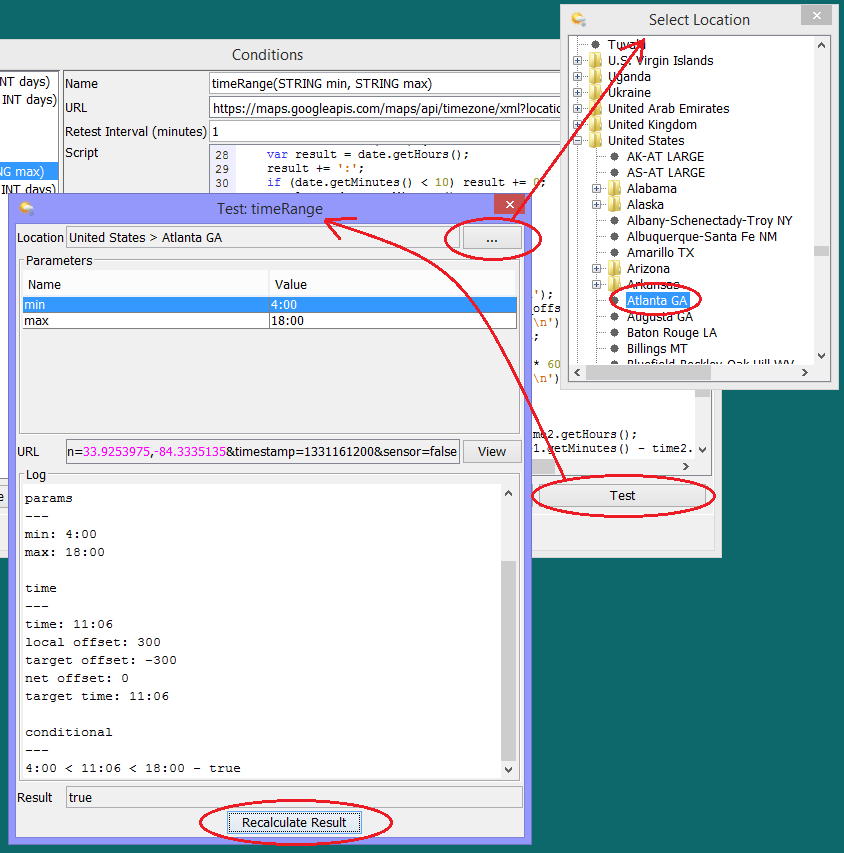Viewport: 844px width, 853px height.
Task: Click the Name column header in Parameters
Action: tap(146, 285)
